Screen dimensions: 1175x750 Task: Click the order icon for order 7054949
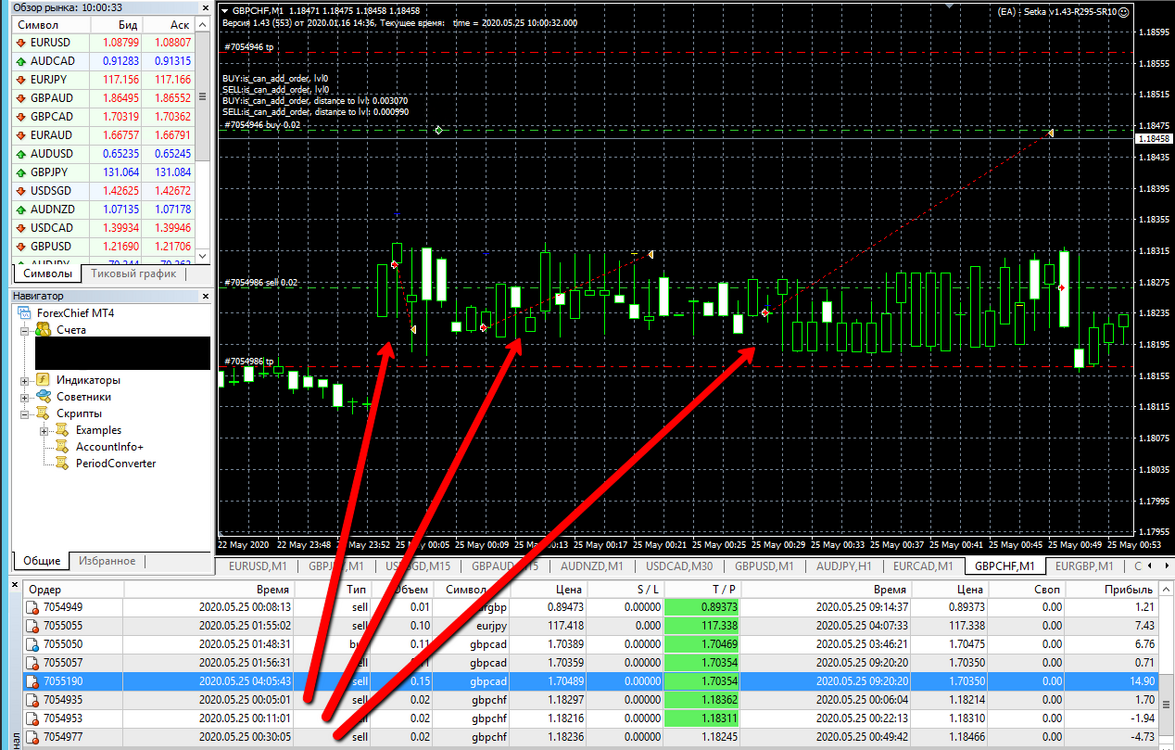coord(32,608)
